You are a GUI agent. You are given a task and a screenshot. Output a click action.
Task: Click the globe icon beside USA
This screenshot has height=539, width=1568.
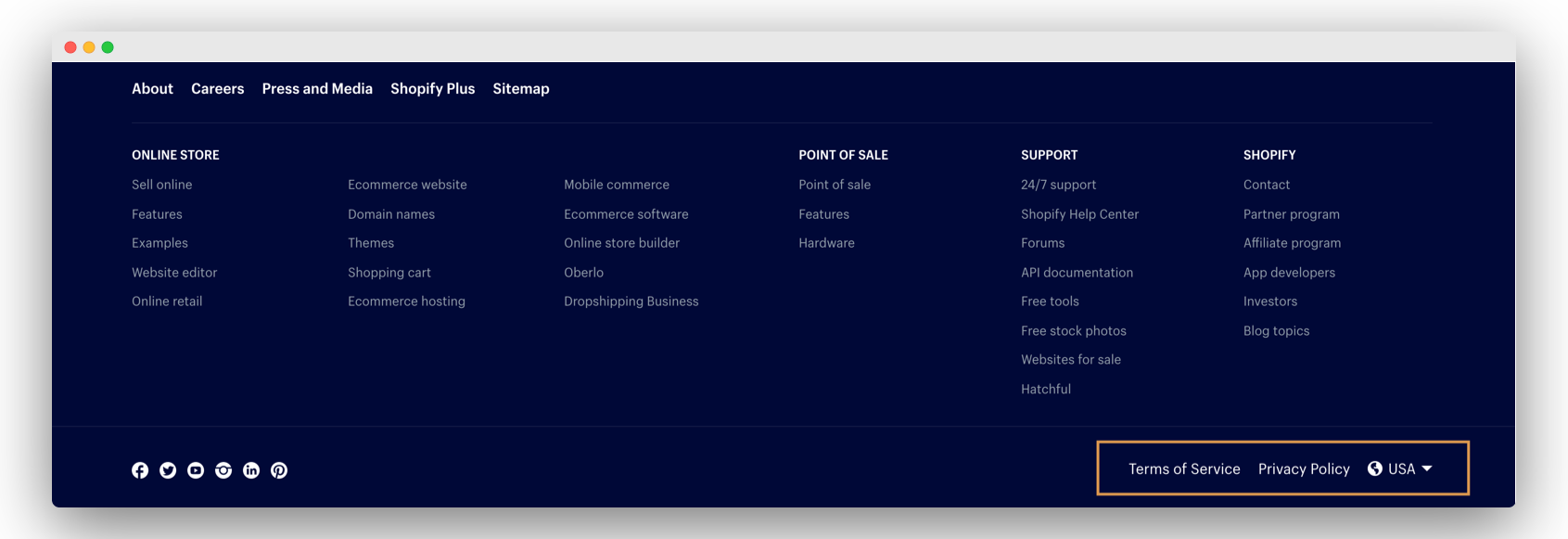[x=1375, y=468]
